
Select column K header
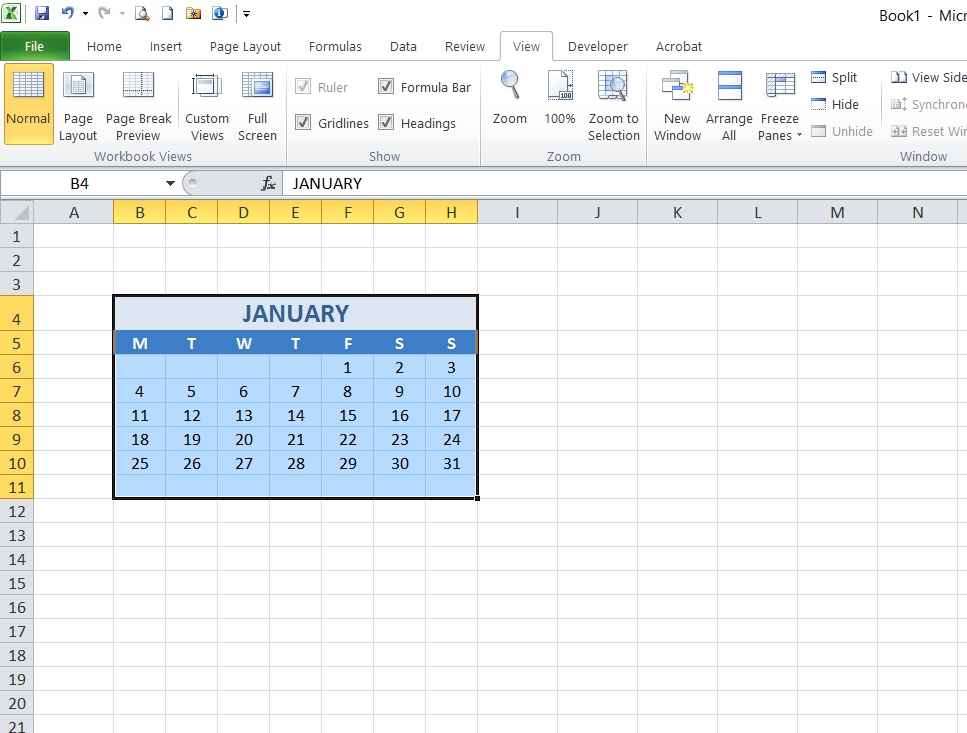[677, 213]
